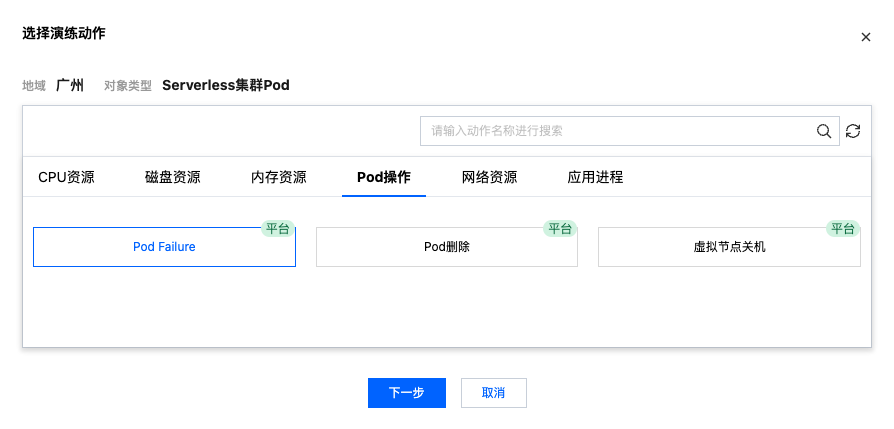Click the 下一步 button
This screenshot has width=894, height=429.
click(406, 392)
